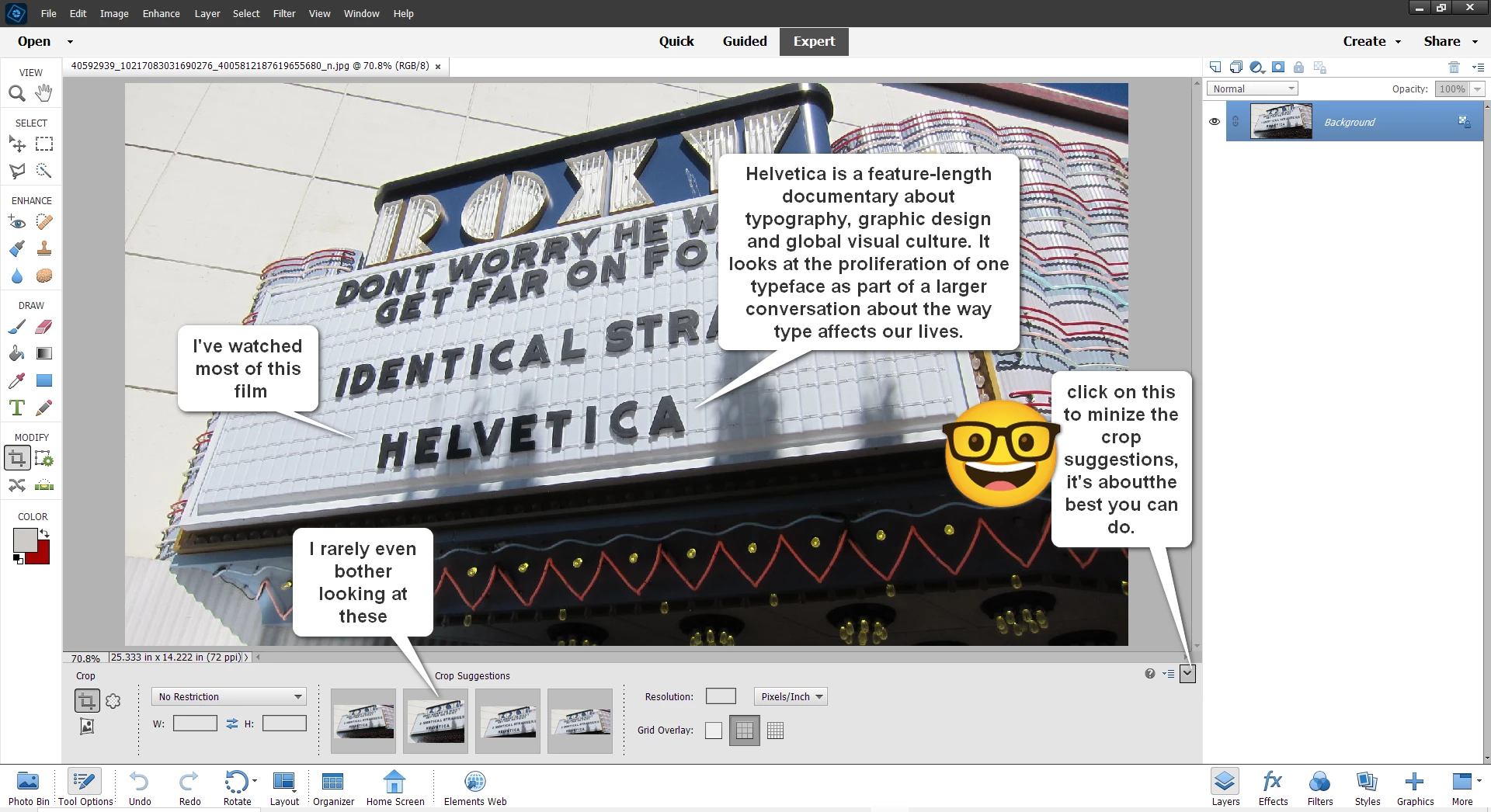Viewport: 1491px width, 812px height.
Task: Switch to Guided mode
Action: click(745, 42)
